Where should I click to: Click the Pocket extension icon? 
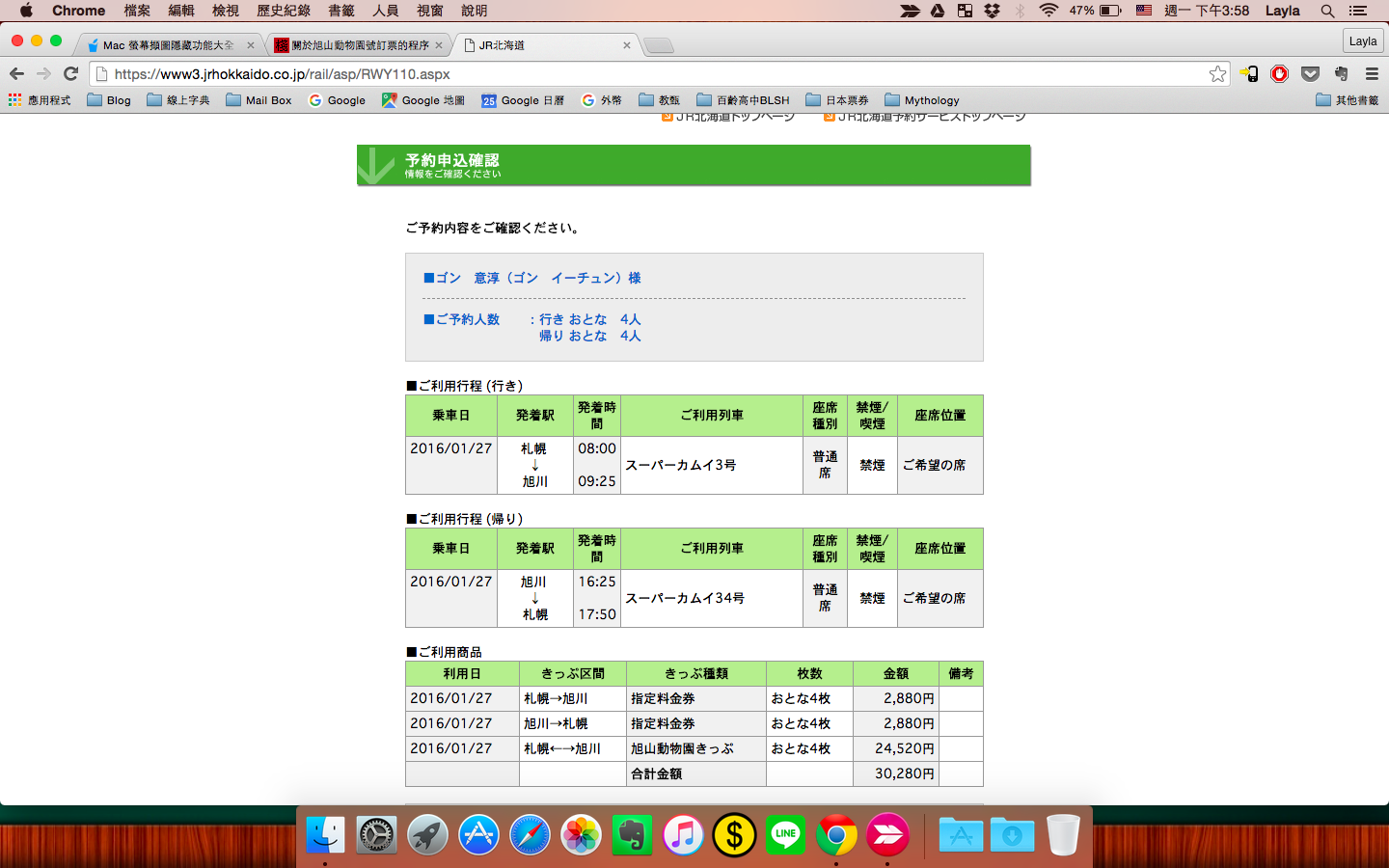[x=1310, y=74]
